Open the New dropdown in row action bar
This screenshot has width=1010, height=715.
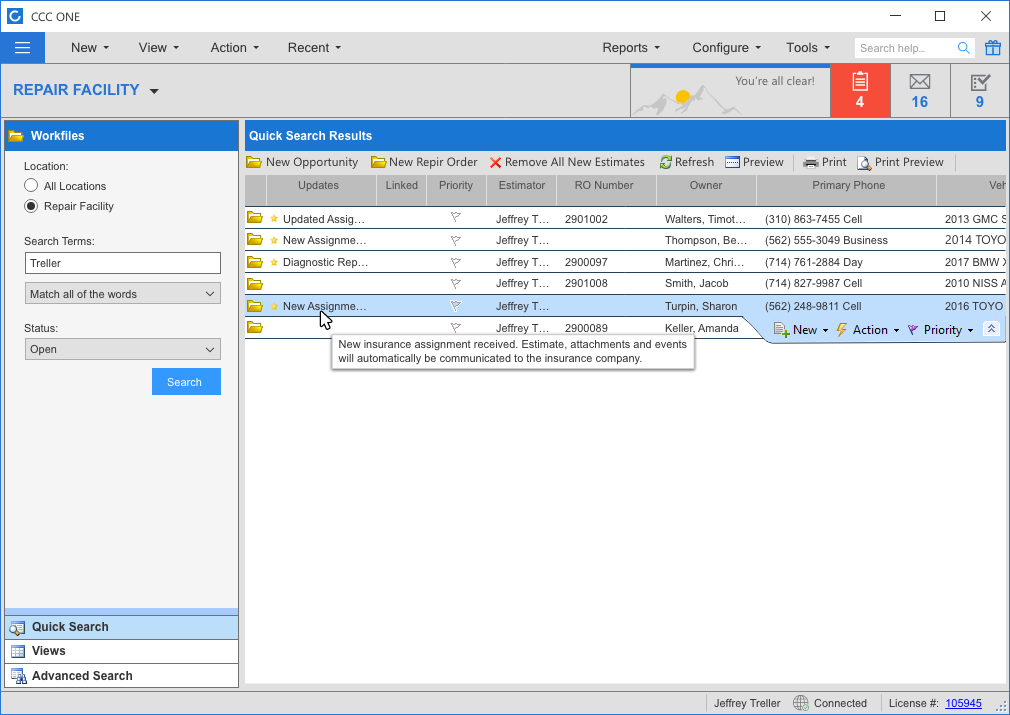tap(801, 330)
